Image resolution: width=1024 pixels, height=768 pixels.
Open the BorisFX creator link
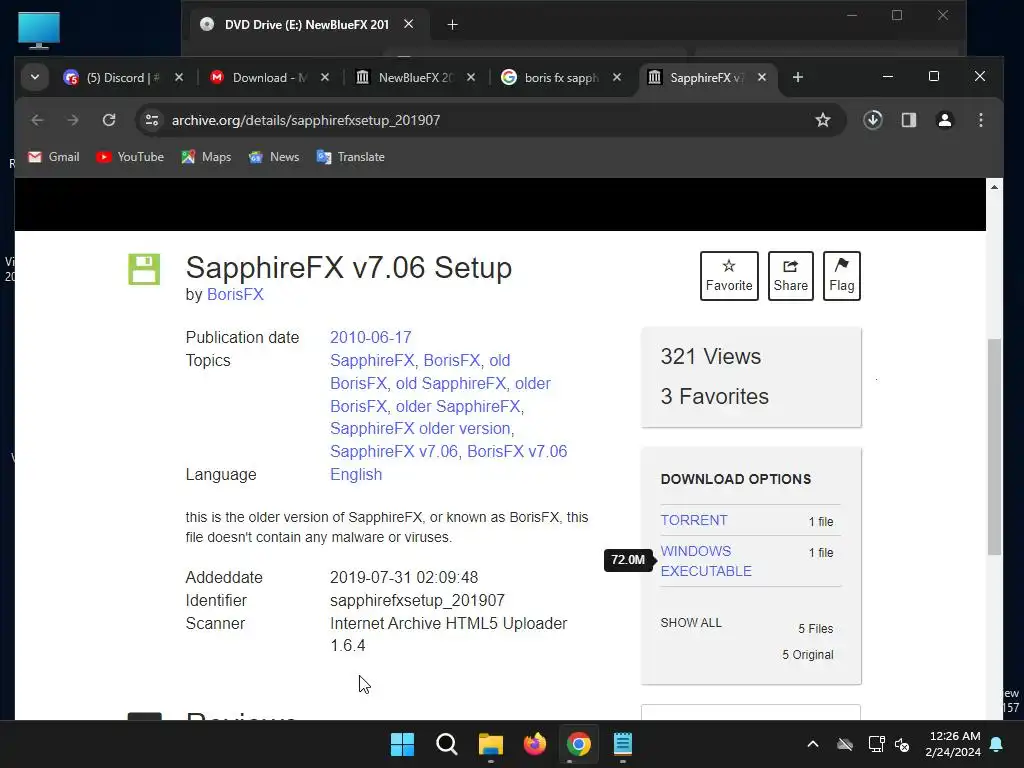(235, 295)
